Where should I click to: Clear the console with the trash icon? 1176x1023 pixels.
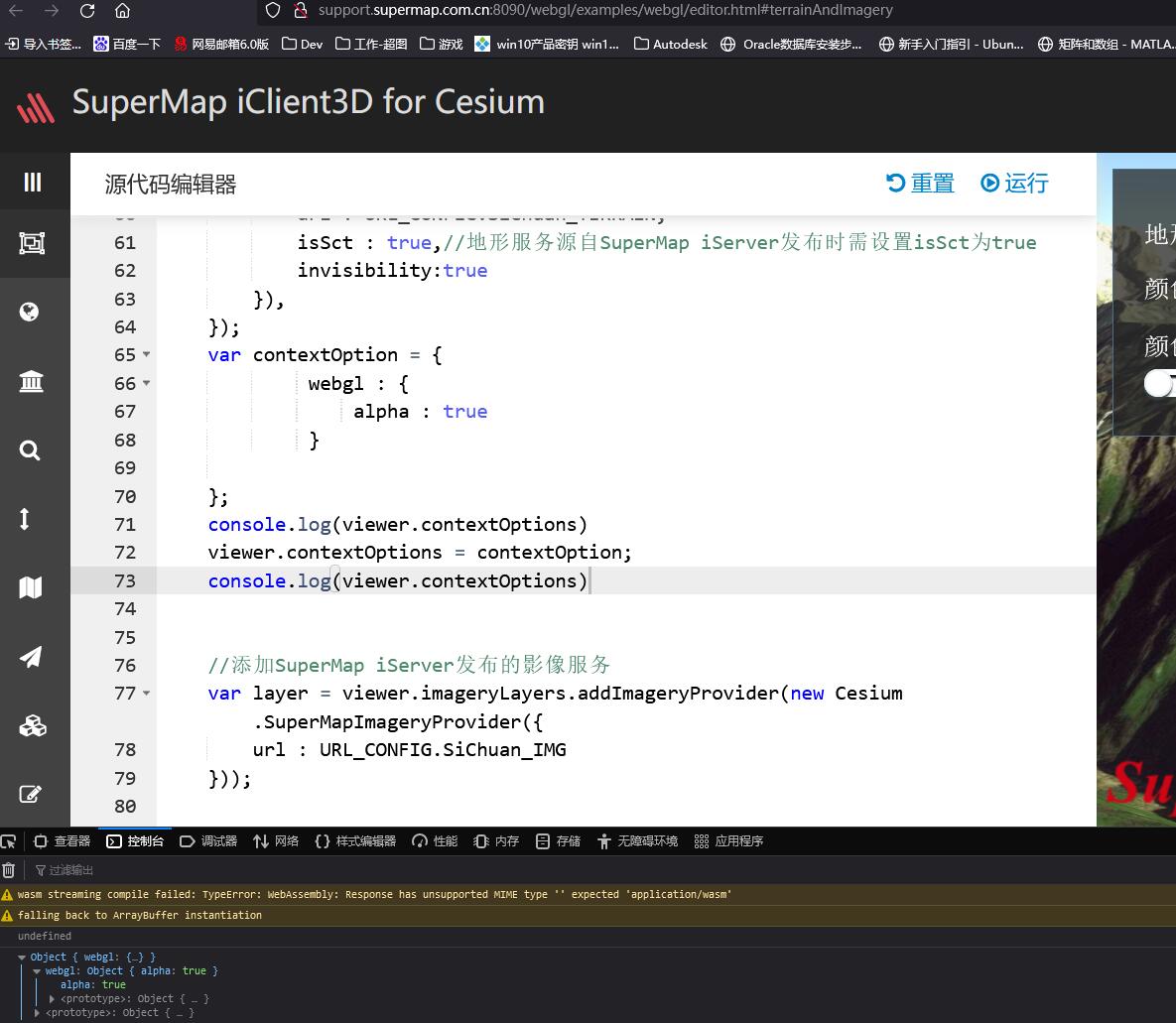point(8,870)
